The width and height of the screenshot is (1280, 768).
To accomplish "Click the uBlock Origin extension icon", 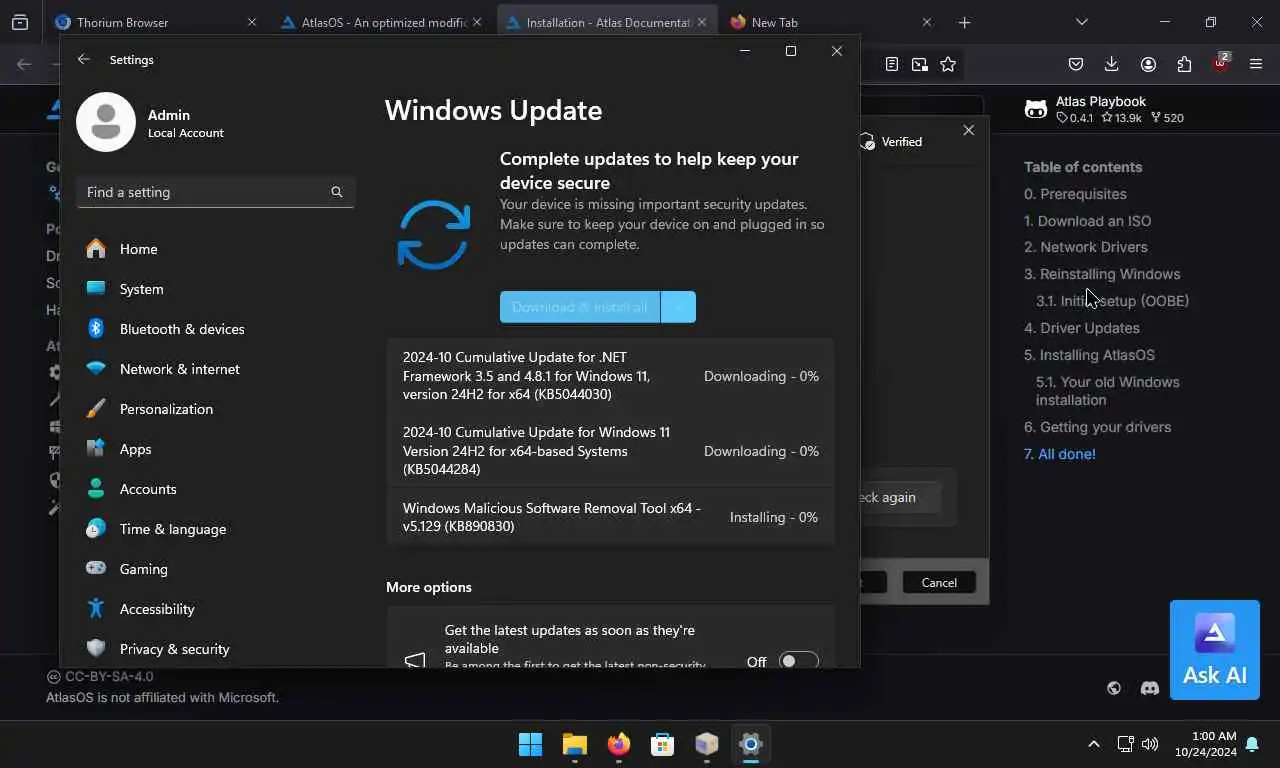I will [x=1220, y=63].
